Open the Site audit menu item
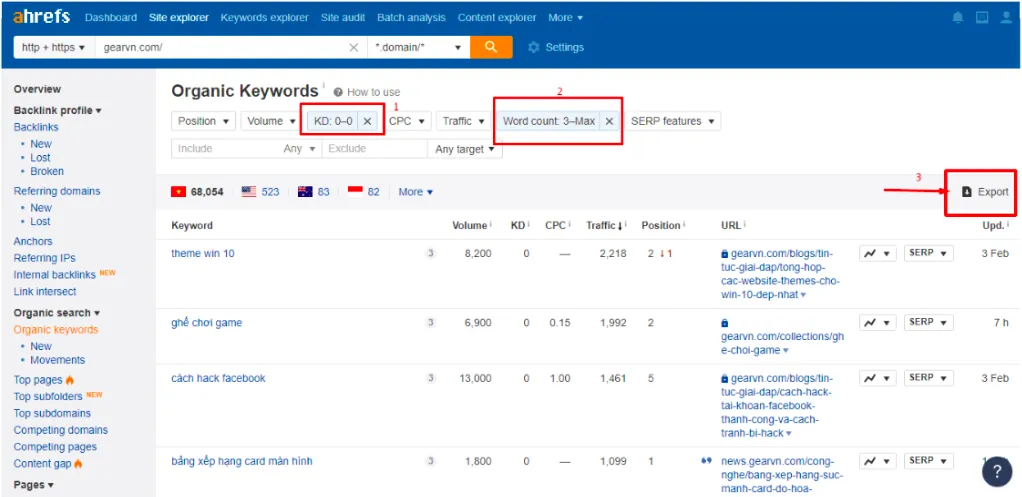Viewport: 1022px width, 497px height. tap(344, 18)
